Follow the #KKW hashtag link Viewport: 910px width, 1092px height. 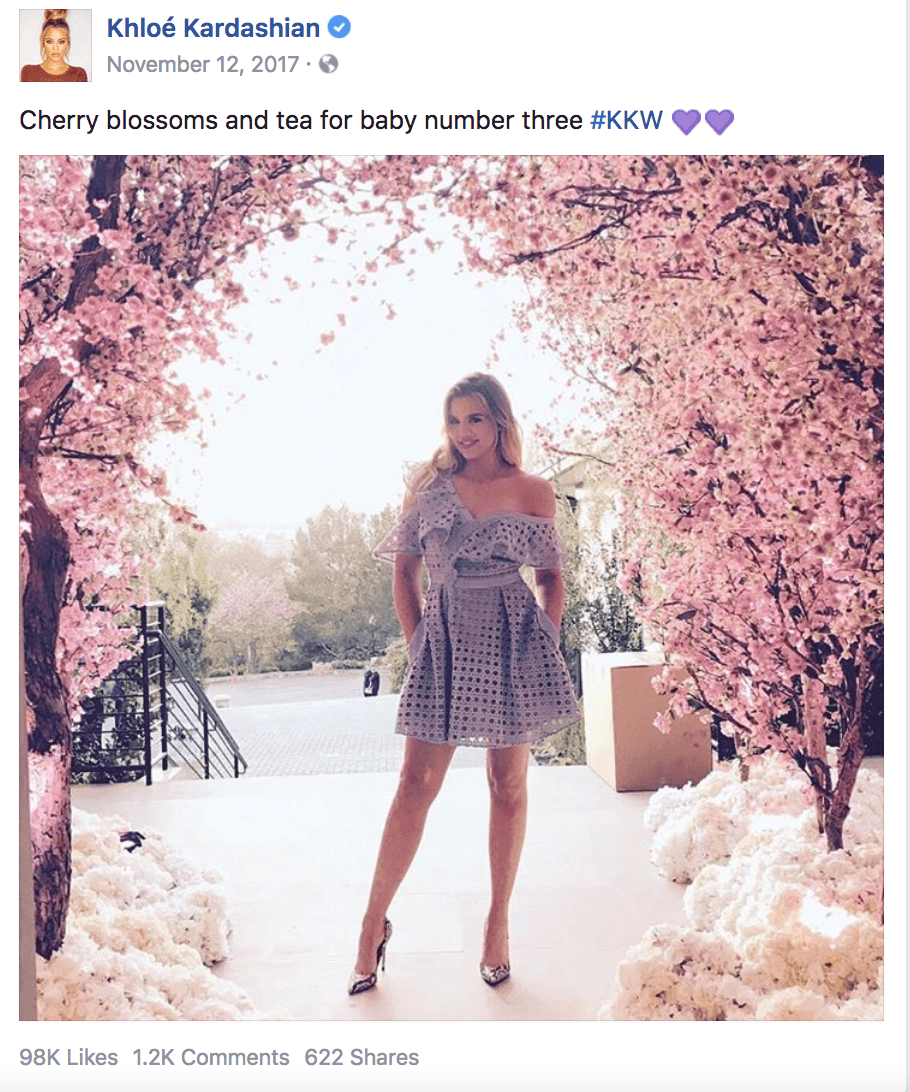point(627,120)
